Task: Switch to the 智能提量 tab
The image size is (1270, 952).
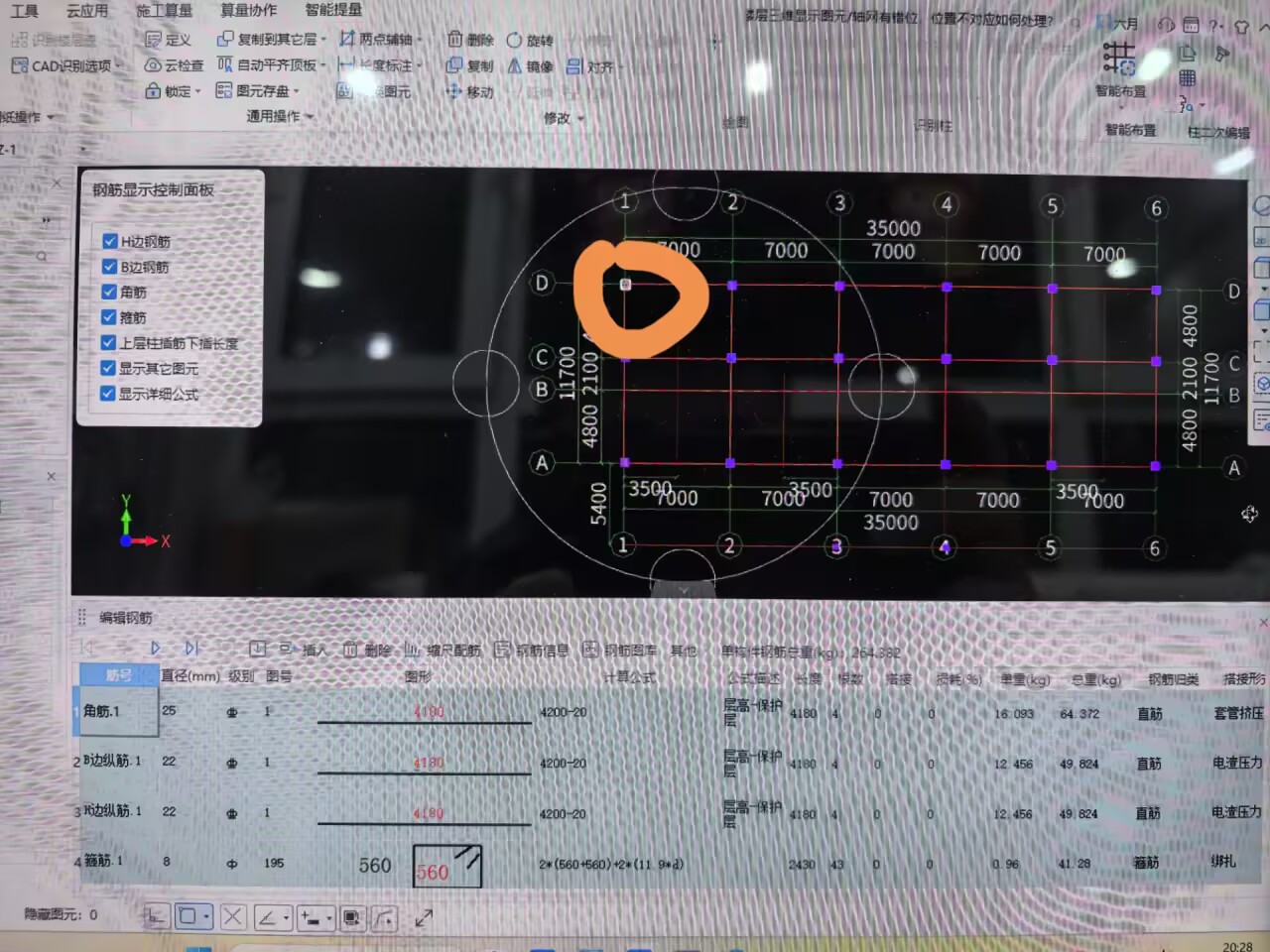Action: [x=333, y=10]
